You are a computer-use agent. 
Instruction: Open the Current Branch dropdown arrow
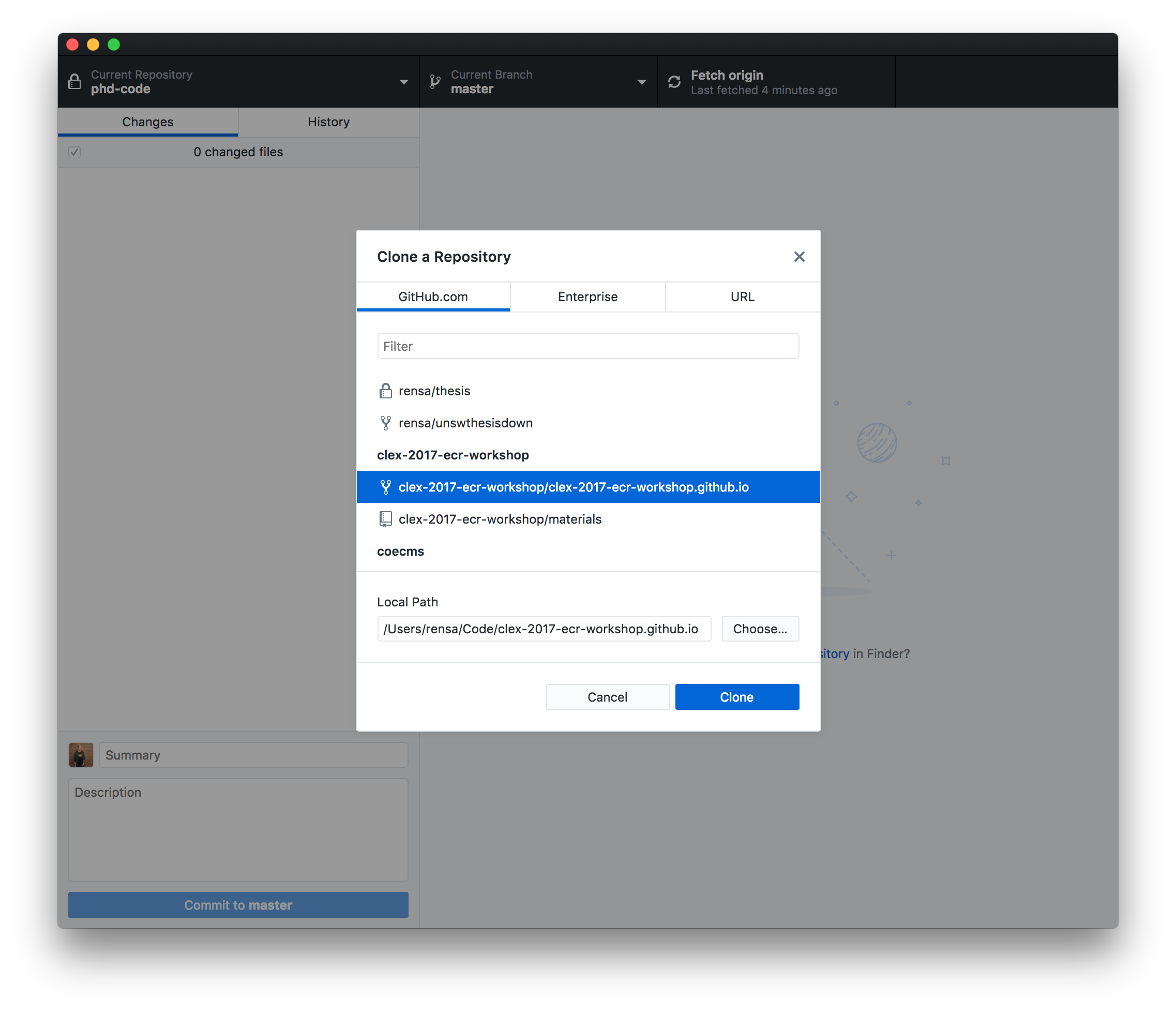click(x=641, y=82)
